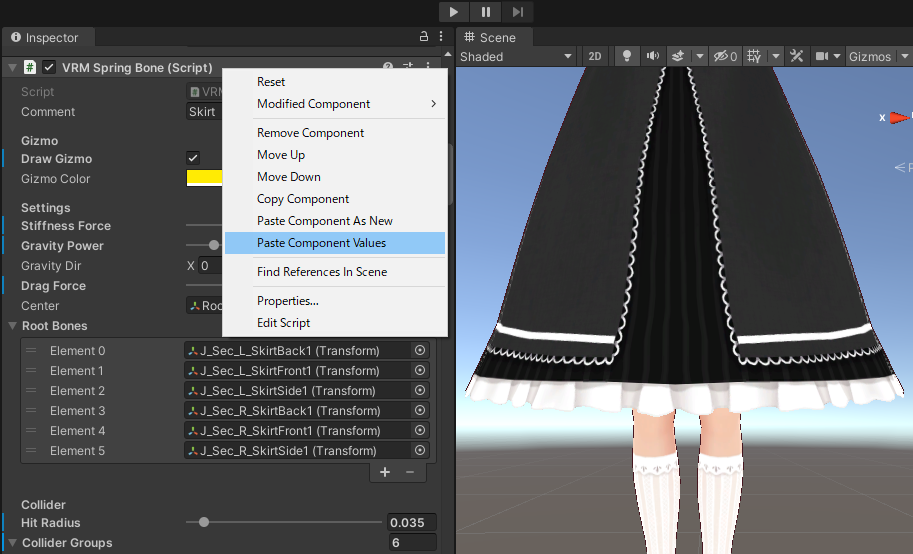Click the Gravity Power slider handle

click(214, 245)
